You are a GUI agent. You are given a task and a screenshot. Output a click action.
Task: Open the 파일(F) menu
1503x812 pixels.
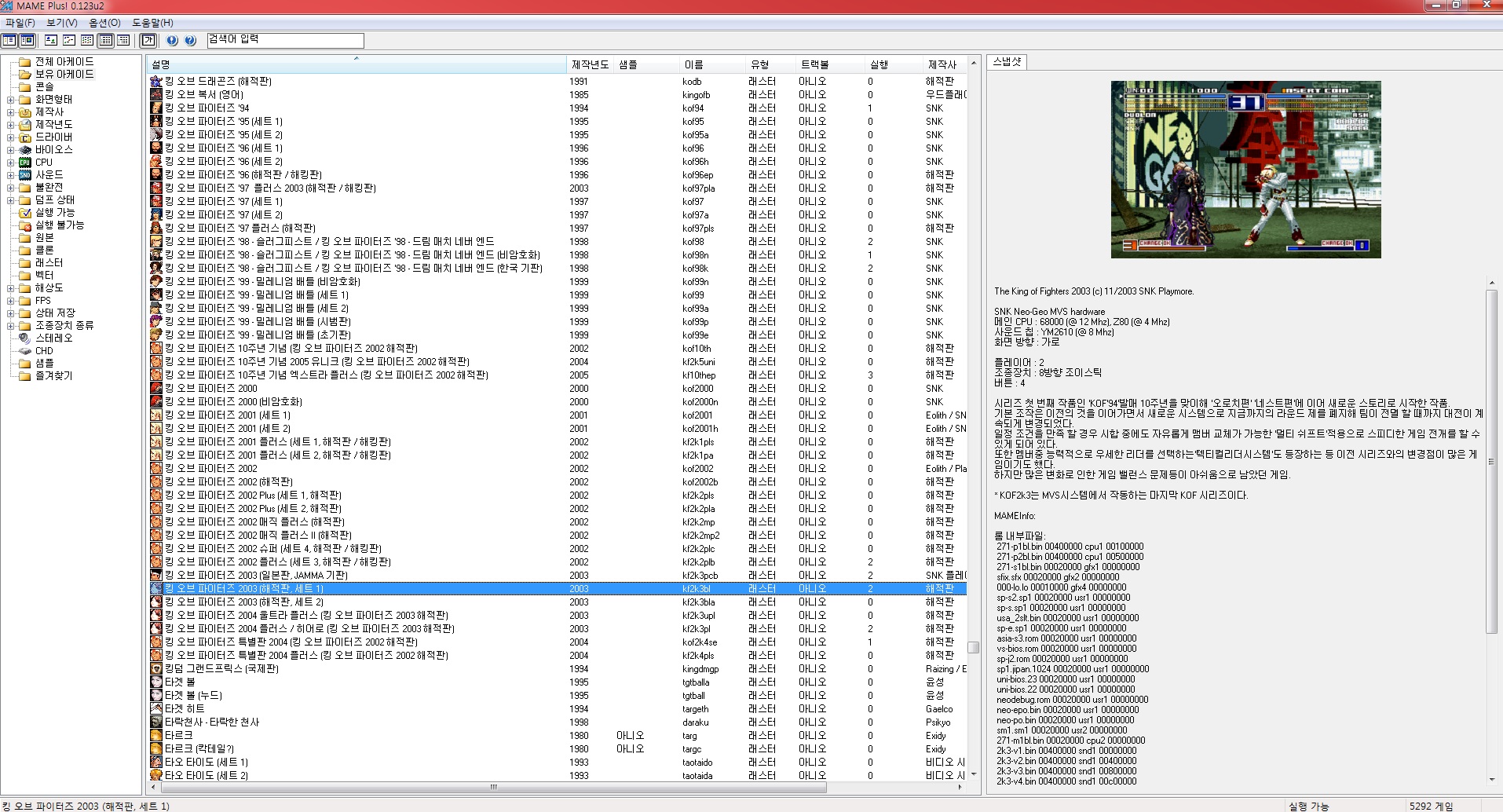point(20,23)
